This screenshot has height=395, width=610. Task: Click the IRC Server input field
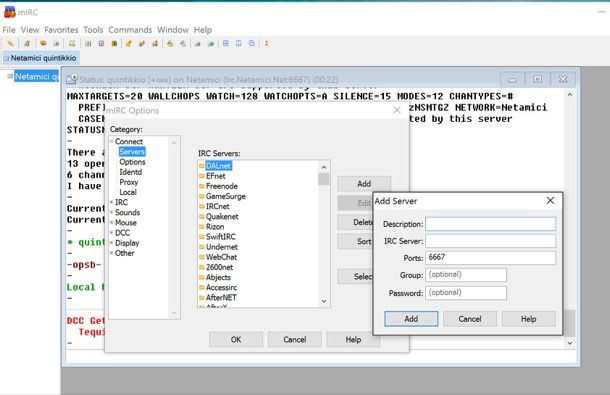[491, 241]
